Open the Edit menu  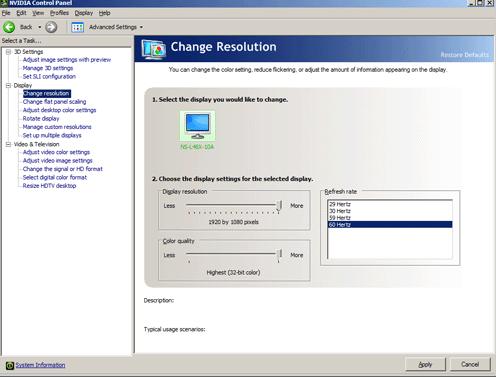(21, 13)
